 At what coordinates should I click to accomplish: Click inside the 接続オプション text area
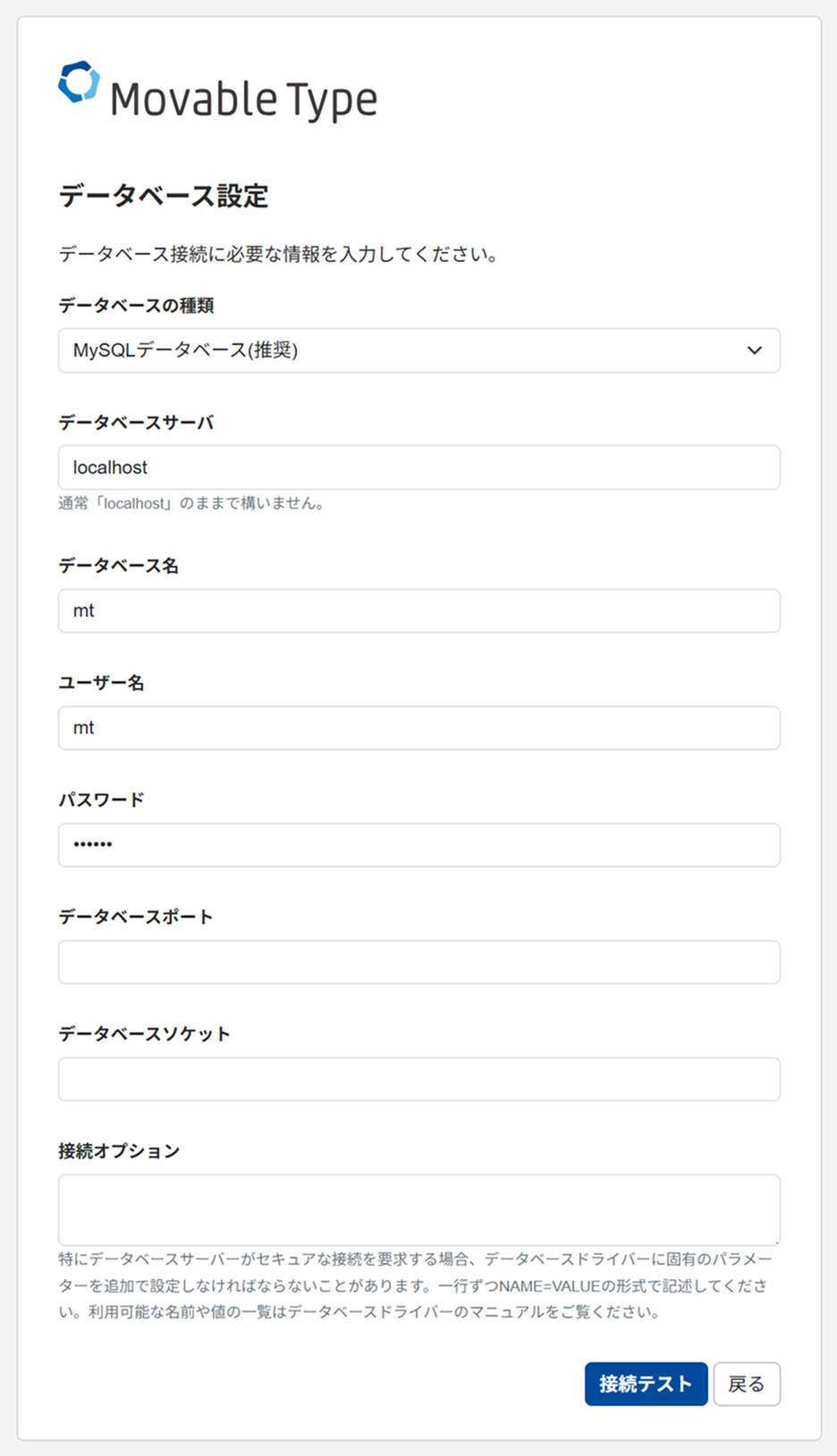418,1209
